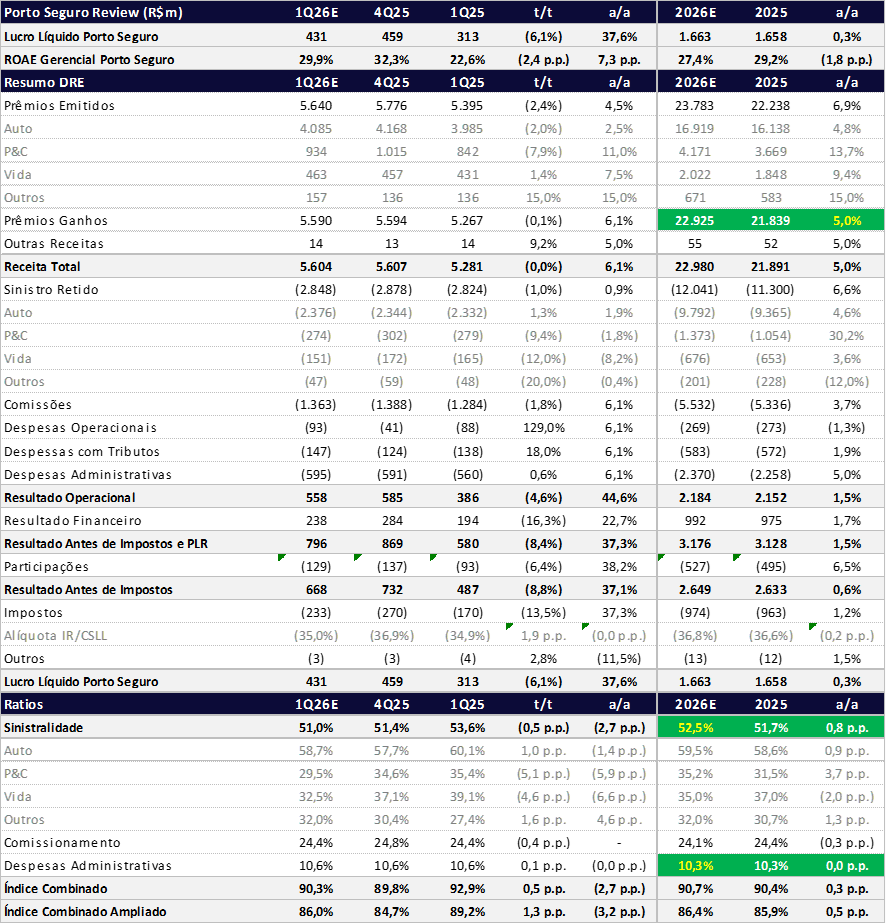Select the Ratios section header cell
This screenshot has width=886, height=924.
tap(25, 704)
